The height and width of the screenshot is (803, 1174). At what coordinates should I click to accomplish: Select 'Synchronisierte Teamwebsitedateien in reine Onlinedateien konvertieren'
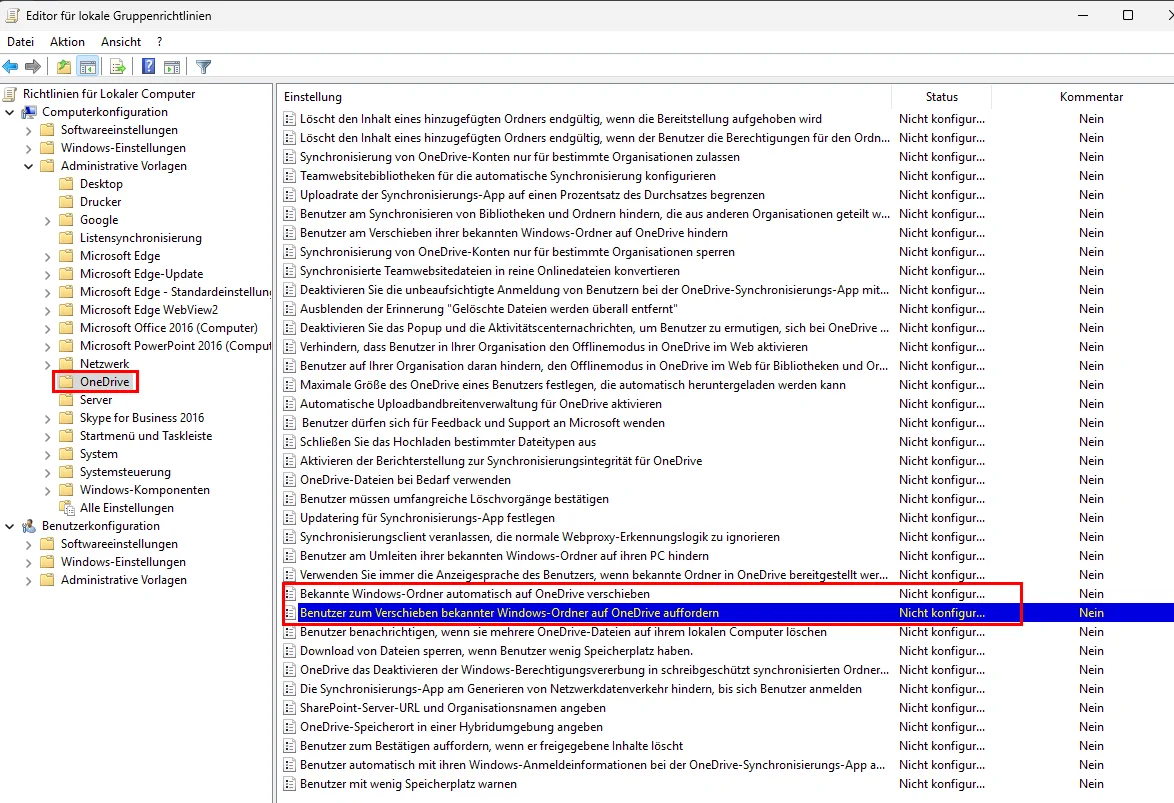point(490,271)
